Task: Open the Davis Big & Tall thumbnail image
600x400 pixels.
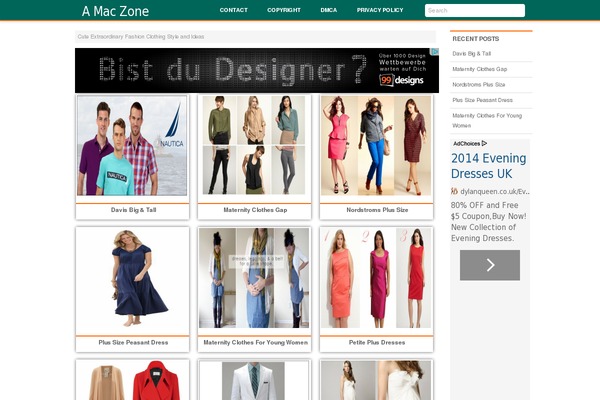Action: point(132,145)
